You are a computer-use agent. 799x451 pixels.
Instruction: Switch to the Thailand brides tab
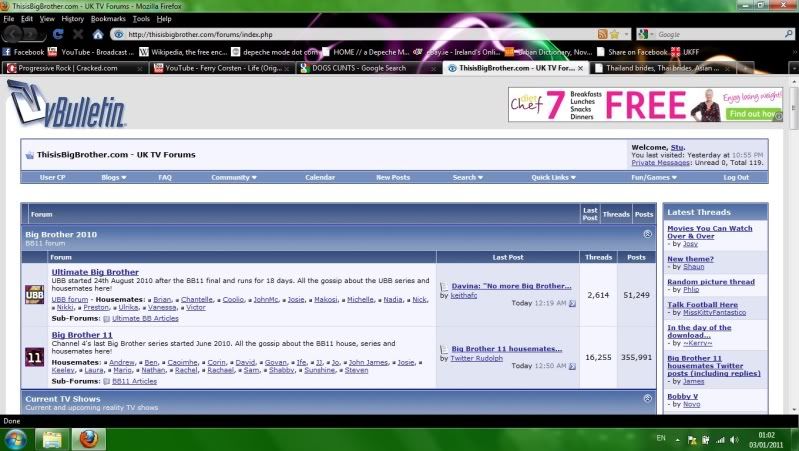click(662, 68)
